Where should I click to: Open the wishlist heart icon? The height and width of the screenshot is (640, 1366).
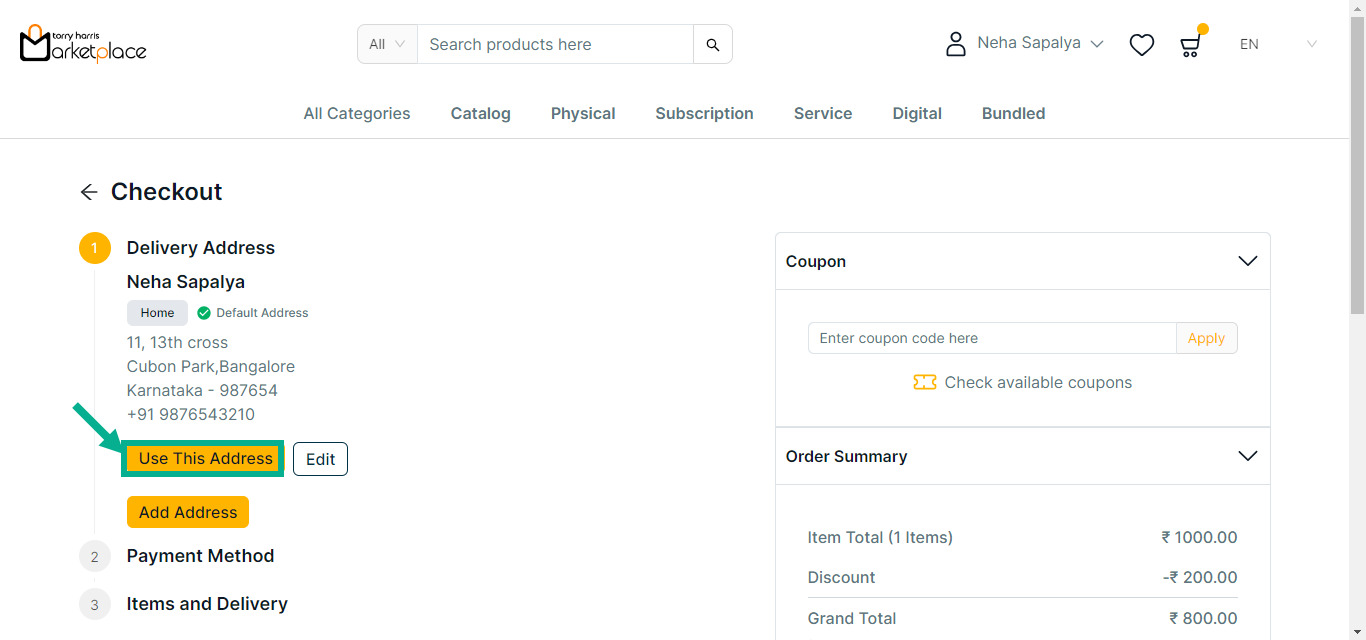pyautogui.click(x=1141, y=45)
